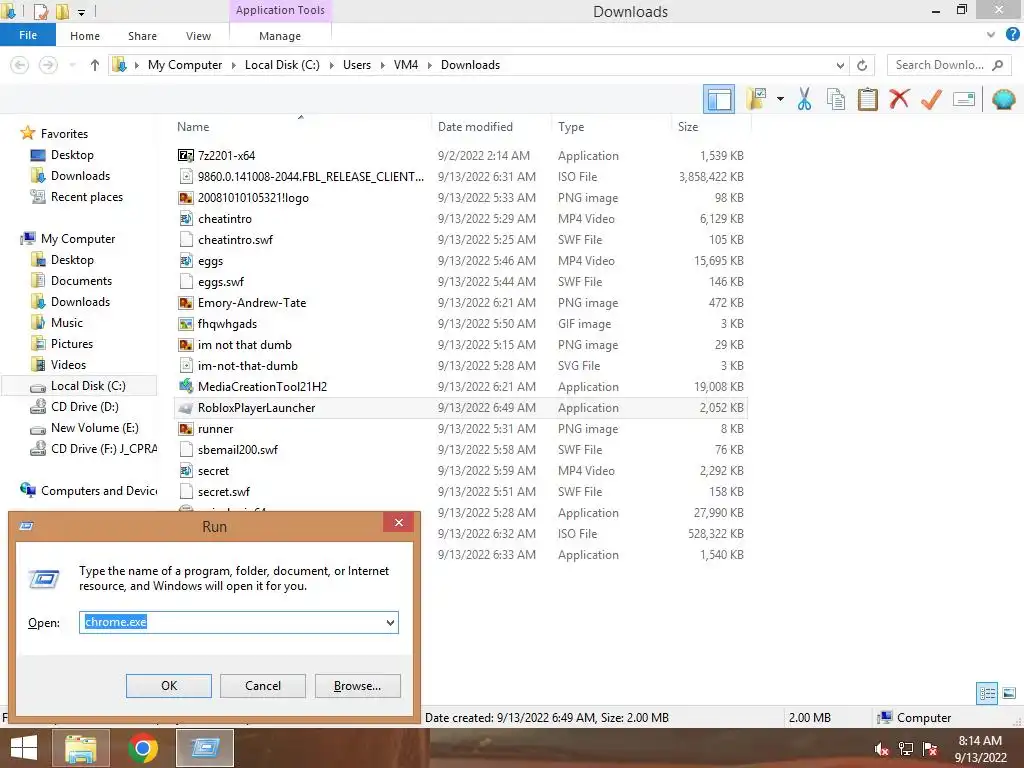Launch Google Chrome from taskbar
1024x768 pixels.
[x=143, y=748]
